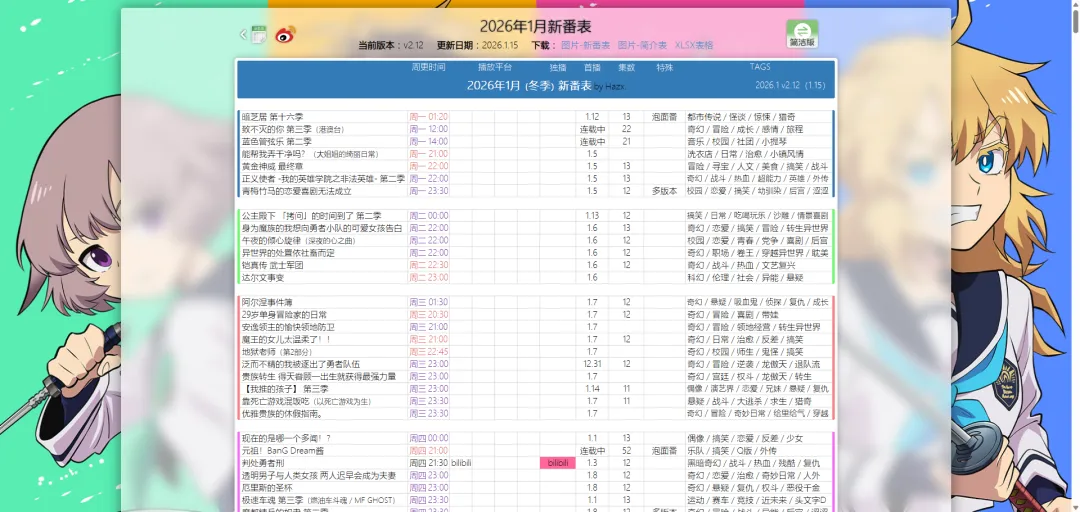Select the row title 靠死亡游戏混饭吃
Screen dimensions: 1080x512
click(276, 401)
